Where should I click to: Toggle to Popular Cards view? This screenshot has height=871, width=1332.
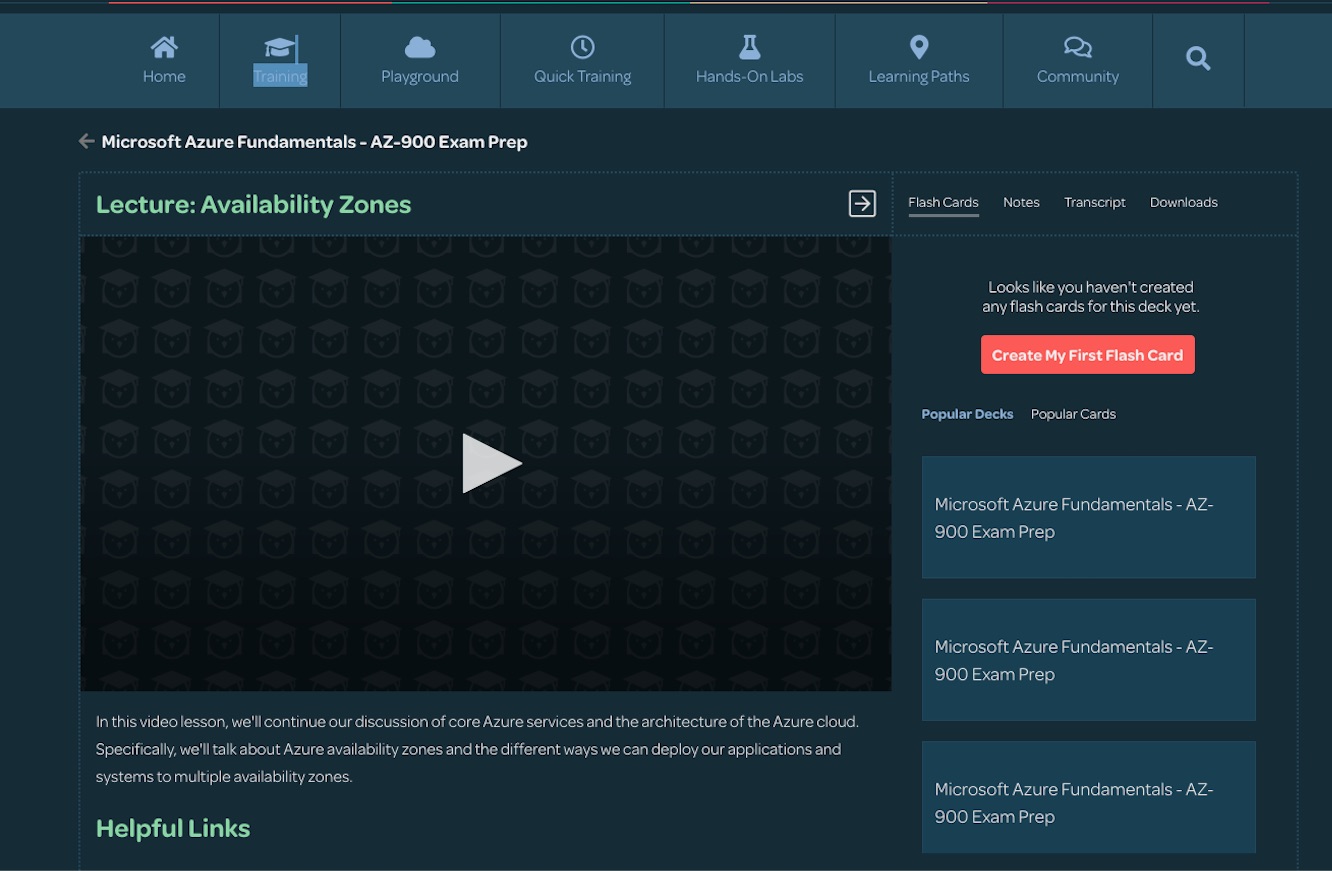(x=1073, y=413)
